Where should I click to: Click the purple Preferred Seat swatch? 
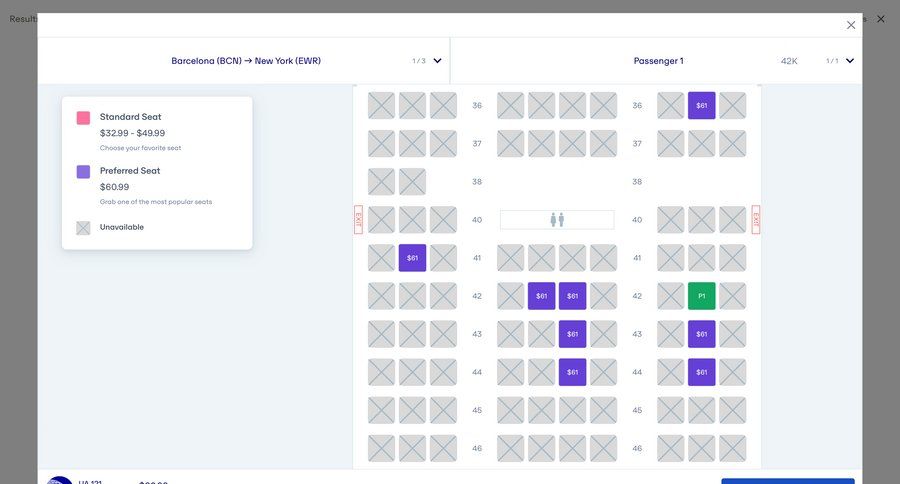tap(83, 172)
